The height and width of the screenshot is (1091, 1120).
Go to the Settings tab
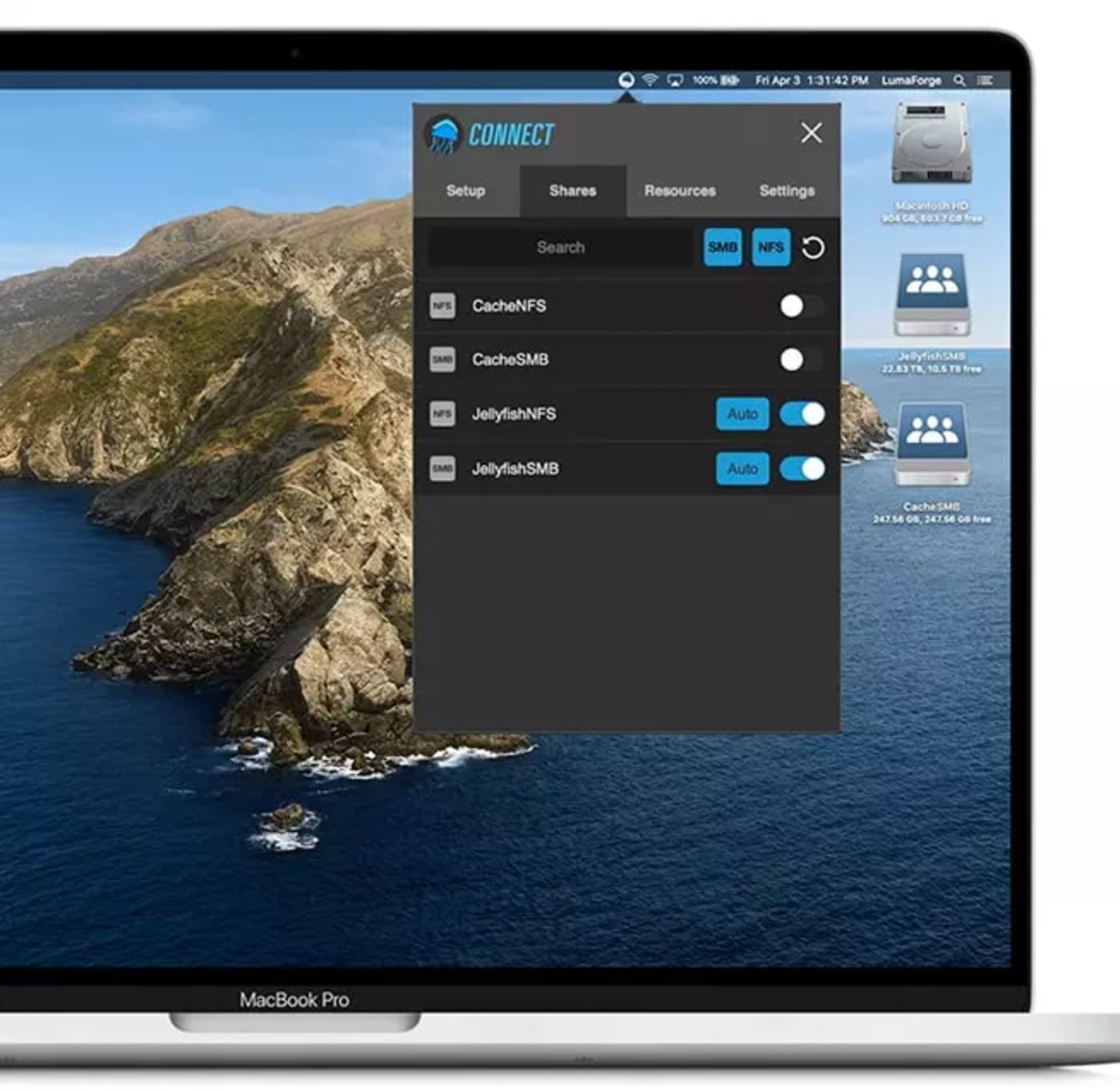787,191
